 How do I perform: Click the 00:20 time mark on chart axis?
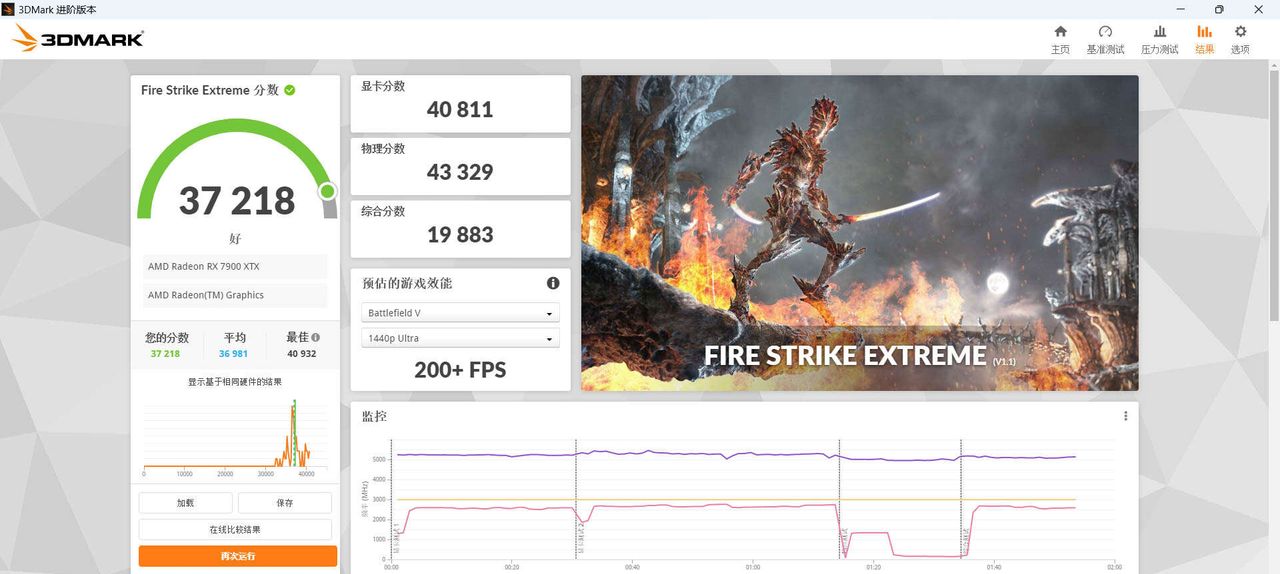[512, 567]
